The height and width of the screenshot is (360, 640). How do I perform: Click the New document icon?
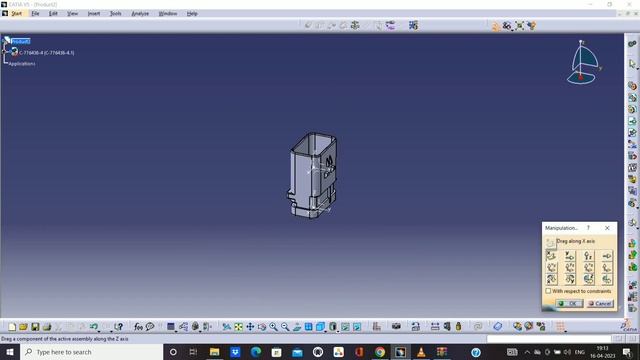[12, 327]
